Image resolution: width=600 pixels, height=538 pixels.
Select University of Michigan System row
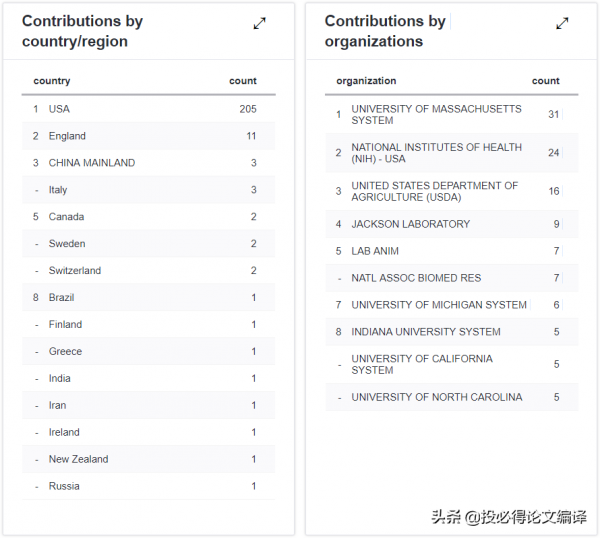[x=438, y=305]
